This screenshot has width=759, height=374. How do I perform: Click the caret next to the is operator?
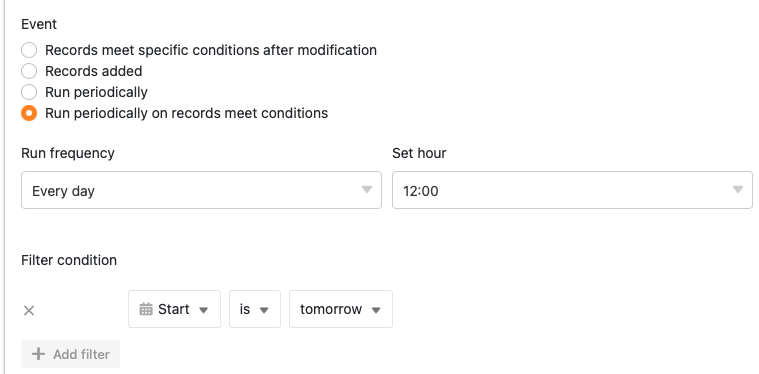click(264, 310)
